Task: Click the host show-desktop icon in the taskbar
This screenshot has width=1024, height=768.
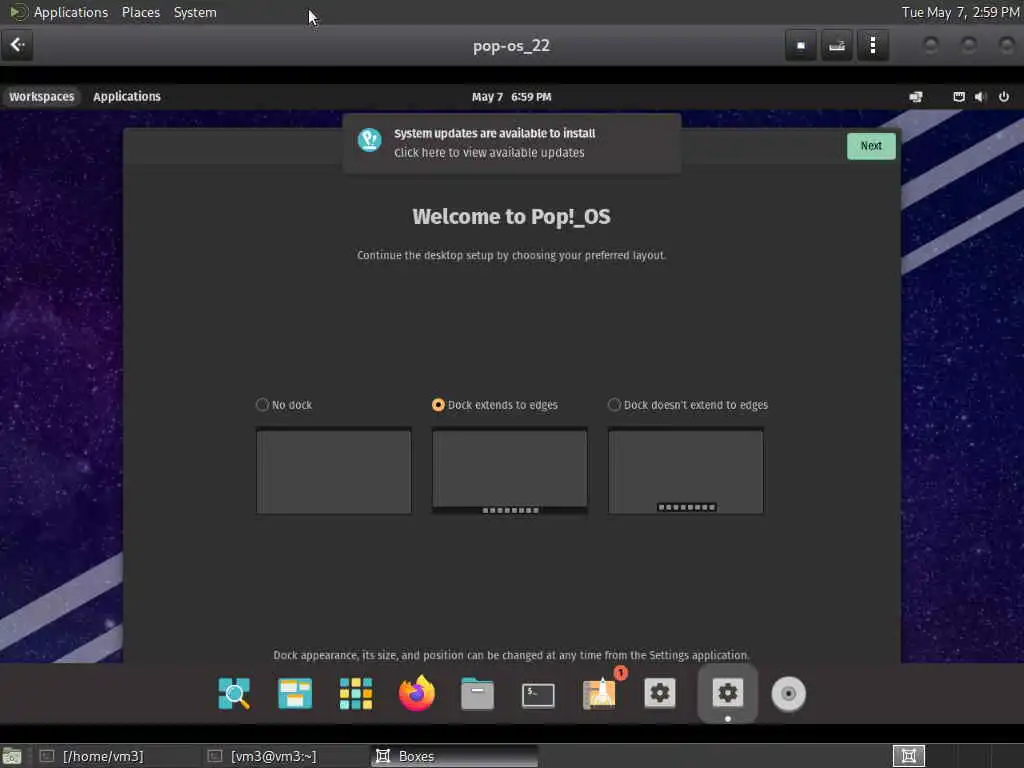Action: click(x=12, y=756)
